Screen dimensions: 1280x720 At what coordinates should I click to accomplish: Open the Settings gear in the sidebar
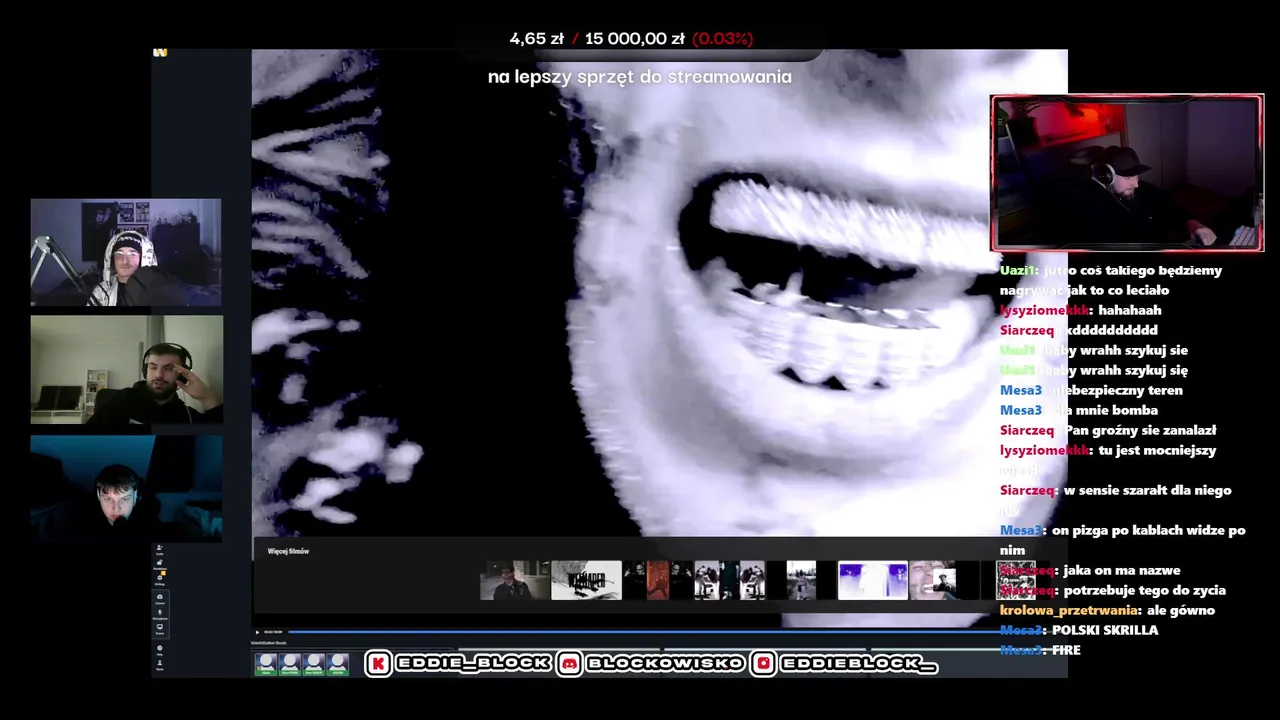click(x=159, y=579)
